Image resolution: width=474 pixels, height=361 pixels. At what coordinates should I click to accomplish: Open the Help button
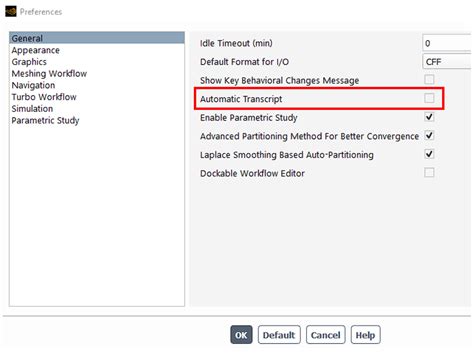365,335
